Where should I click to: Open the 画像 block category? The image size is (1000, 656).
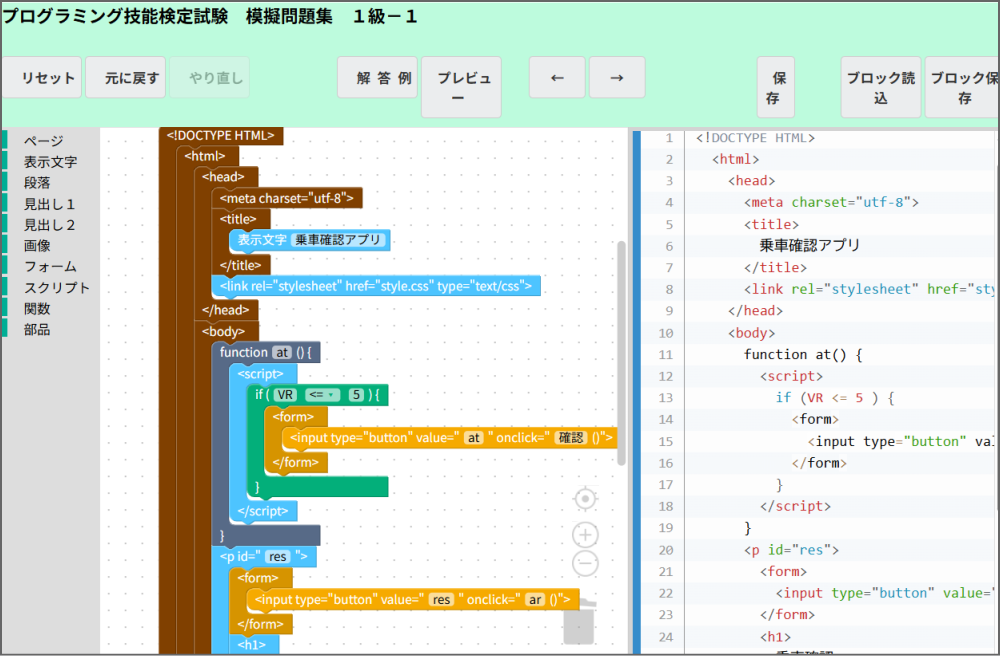[x=37, y=246]
